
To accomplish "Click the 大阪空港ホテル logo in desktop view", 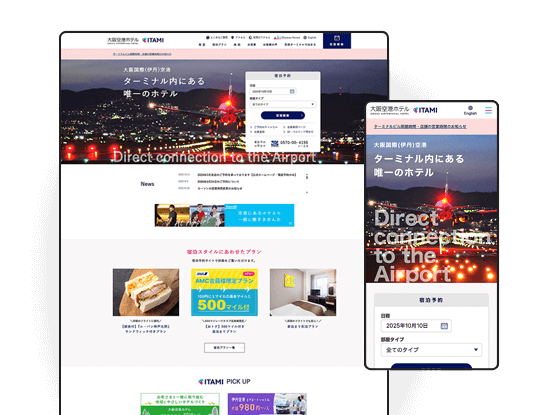I will 123,40.
